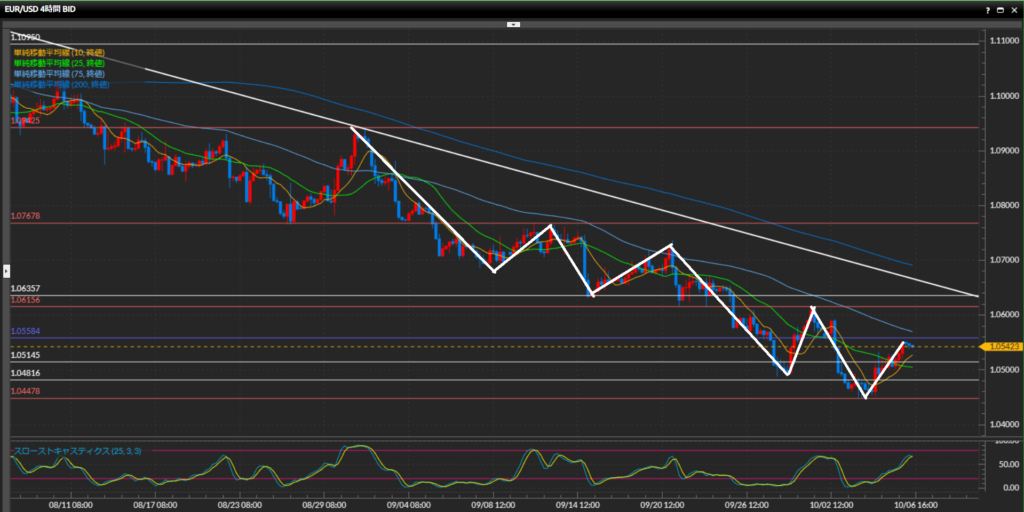Select the 1.04816 horizontal line label
Image resolution: width=1024 pixels, height=512 pixels.
(25, 373)
